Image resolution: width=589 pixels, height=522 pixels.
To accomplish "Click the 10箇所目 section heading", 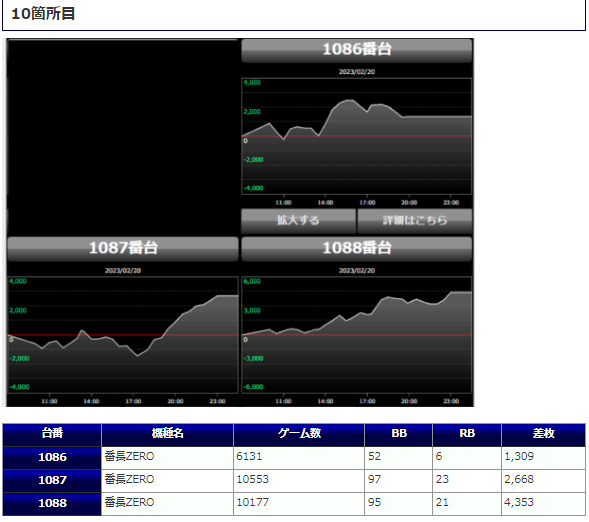I will pyautogui.click(x=44, y=14).
